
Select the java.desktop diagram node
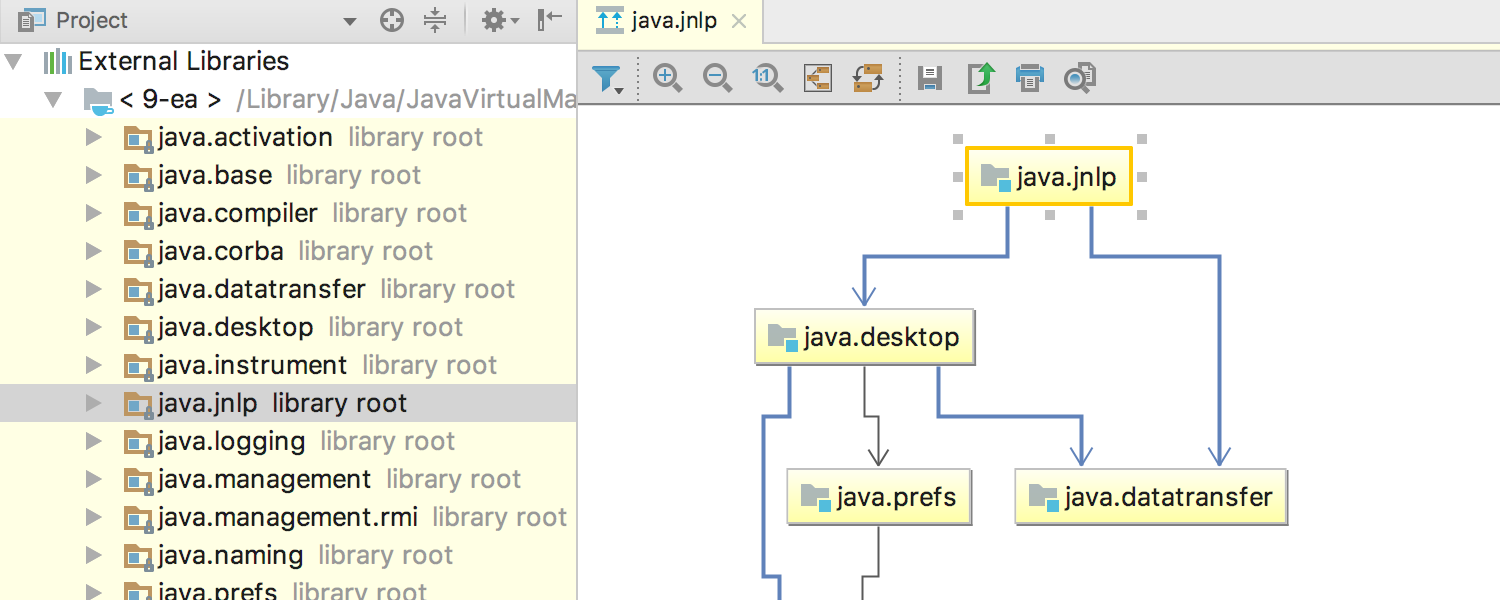pos(864,337)
